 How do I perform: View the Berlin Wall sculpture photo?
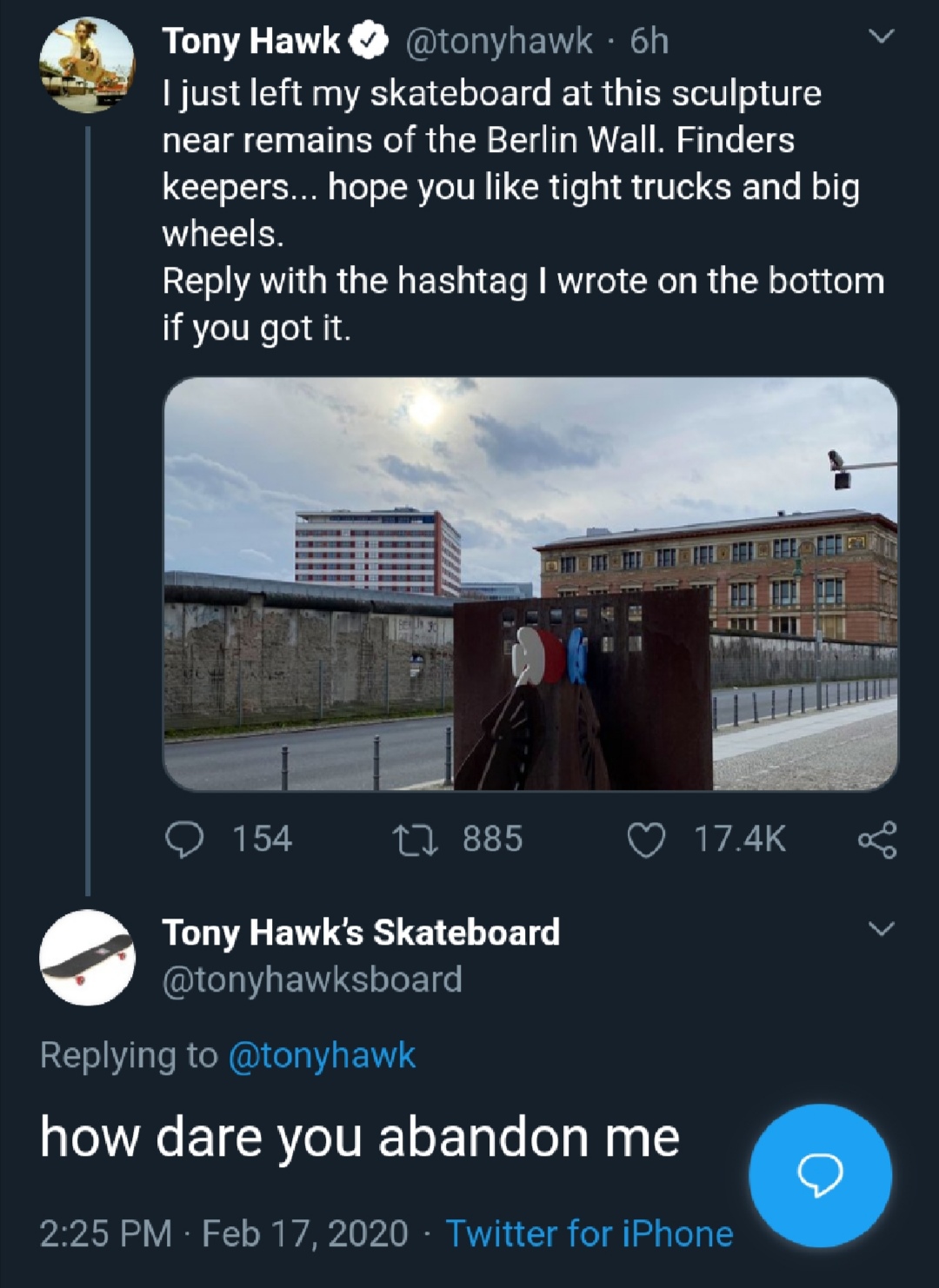(x=530, y=583)
